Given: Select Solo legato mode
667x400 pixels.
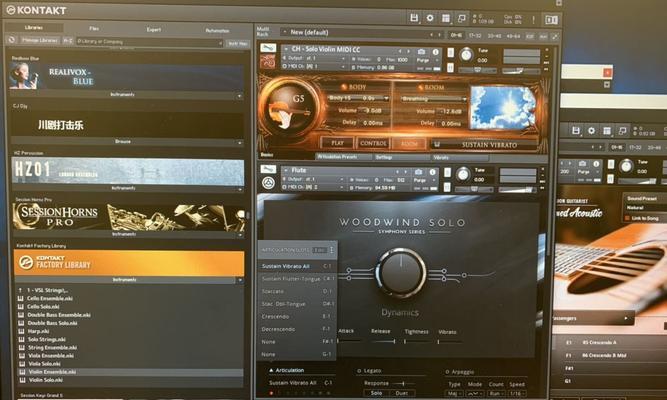Looking at the screenshot, I should coord(376,393).
